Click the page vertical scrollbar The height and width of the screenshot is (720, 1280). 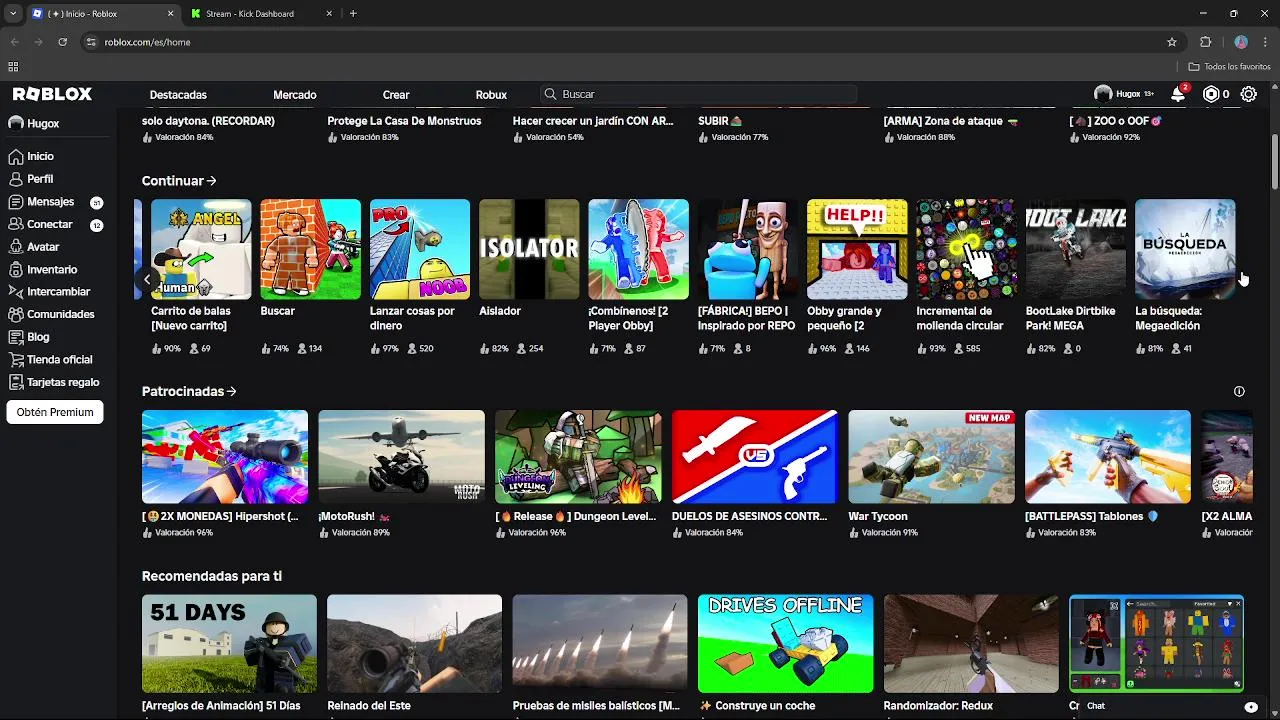tap(1274, 160)
